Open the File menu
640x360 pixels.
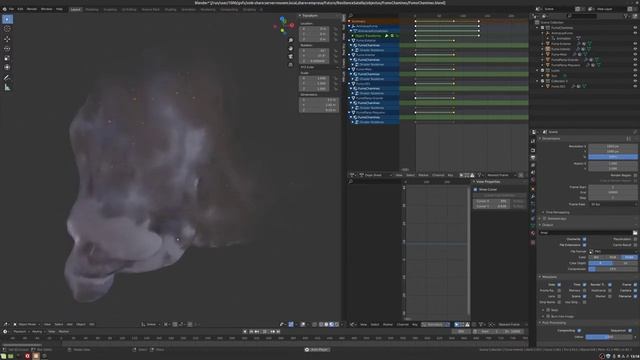tap(11, 9)
